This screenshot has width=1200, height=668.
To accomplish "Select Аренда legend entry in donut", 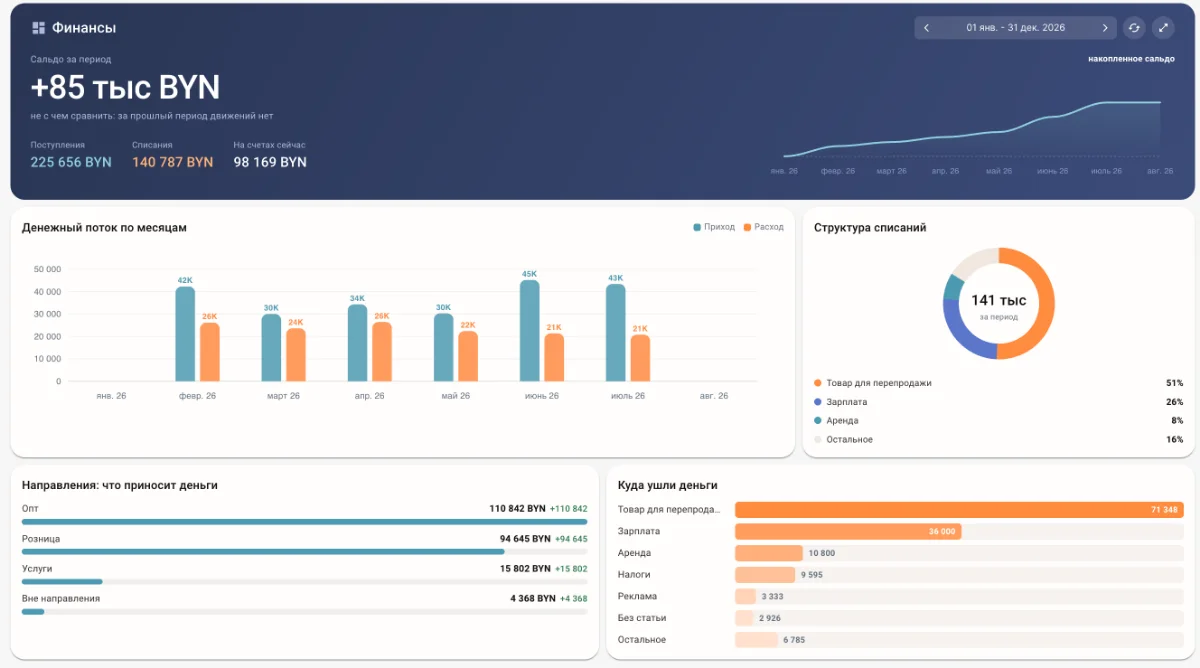I will click(x=999, y=421).
